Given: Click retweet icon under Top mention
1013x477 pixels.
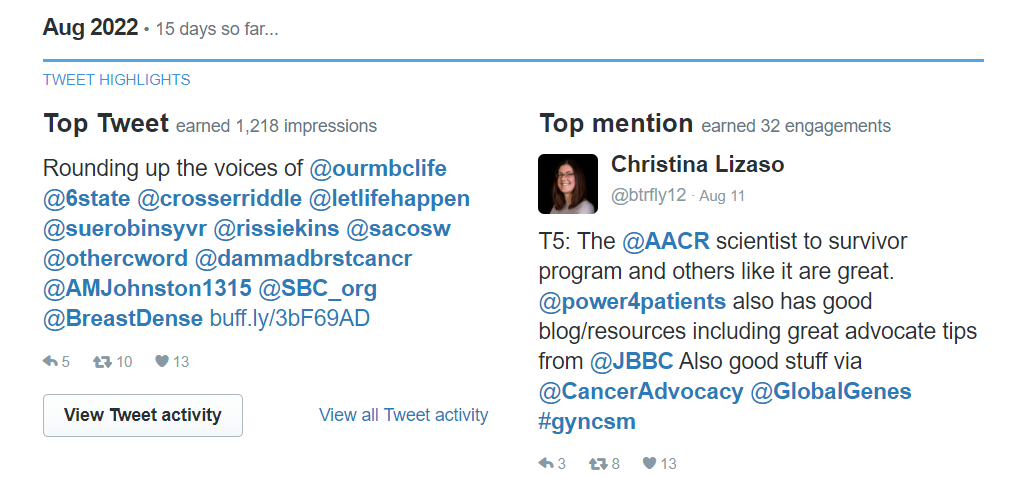Looking at the screenshot, I should (x=597, y=463).
